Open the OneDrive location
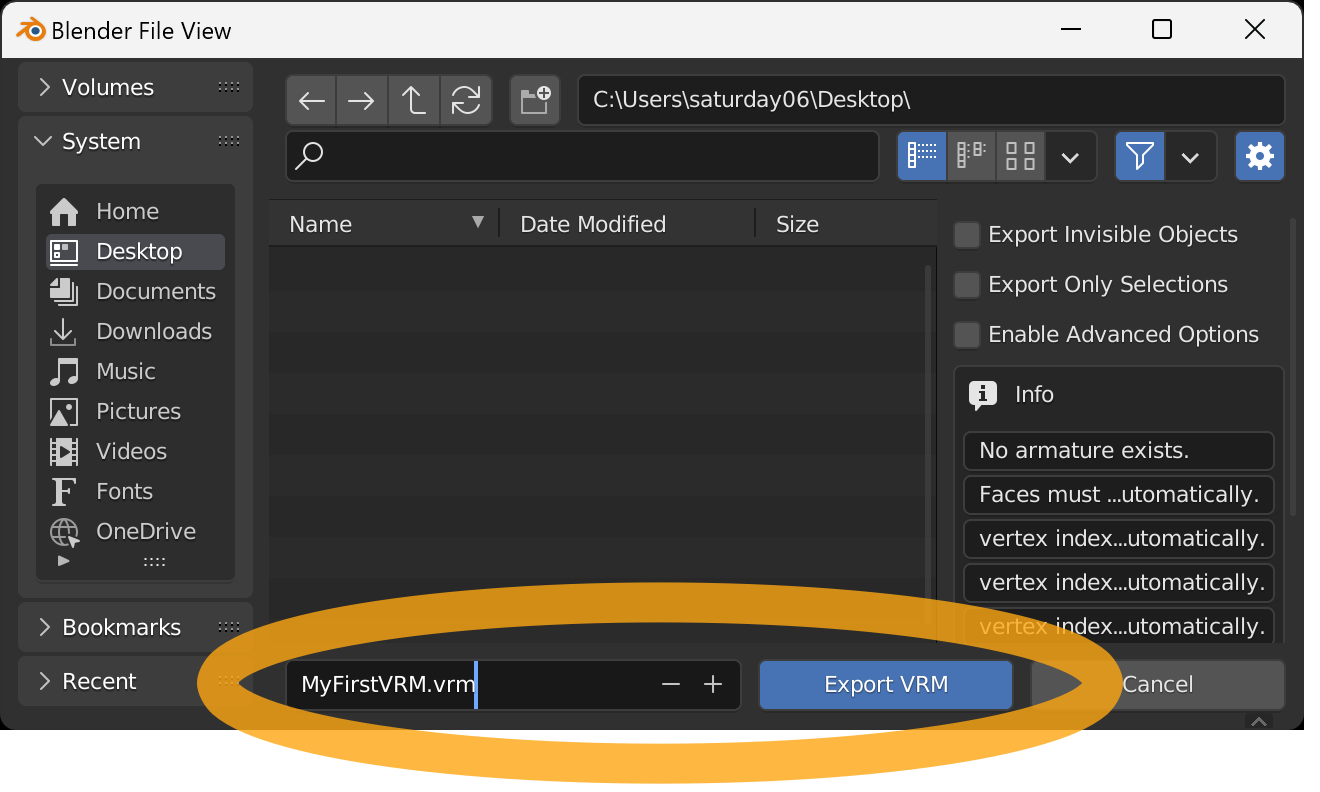This screenshot has width=1320, height=792. pos(135,531)
